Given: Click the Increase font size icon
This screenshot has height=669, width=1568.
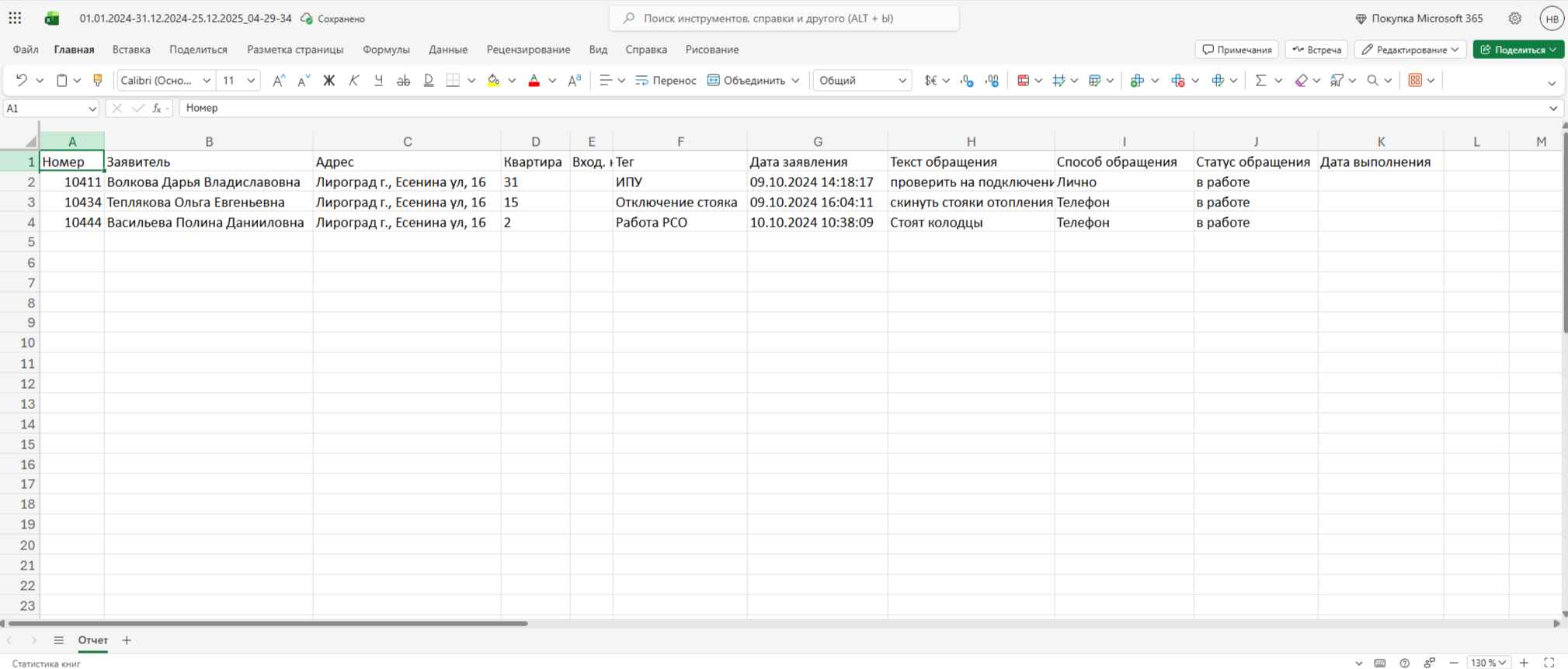Looking at the screenshot, I should click(x=278, y=80).
